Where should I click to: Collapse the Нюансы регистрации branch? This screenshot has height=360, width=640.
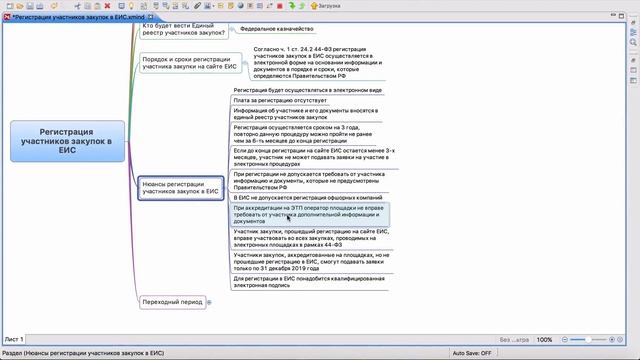point(226,188)
